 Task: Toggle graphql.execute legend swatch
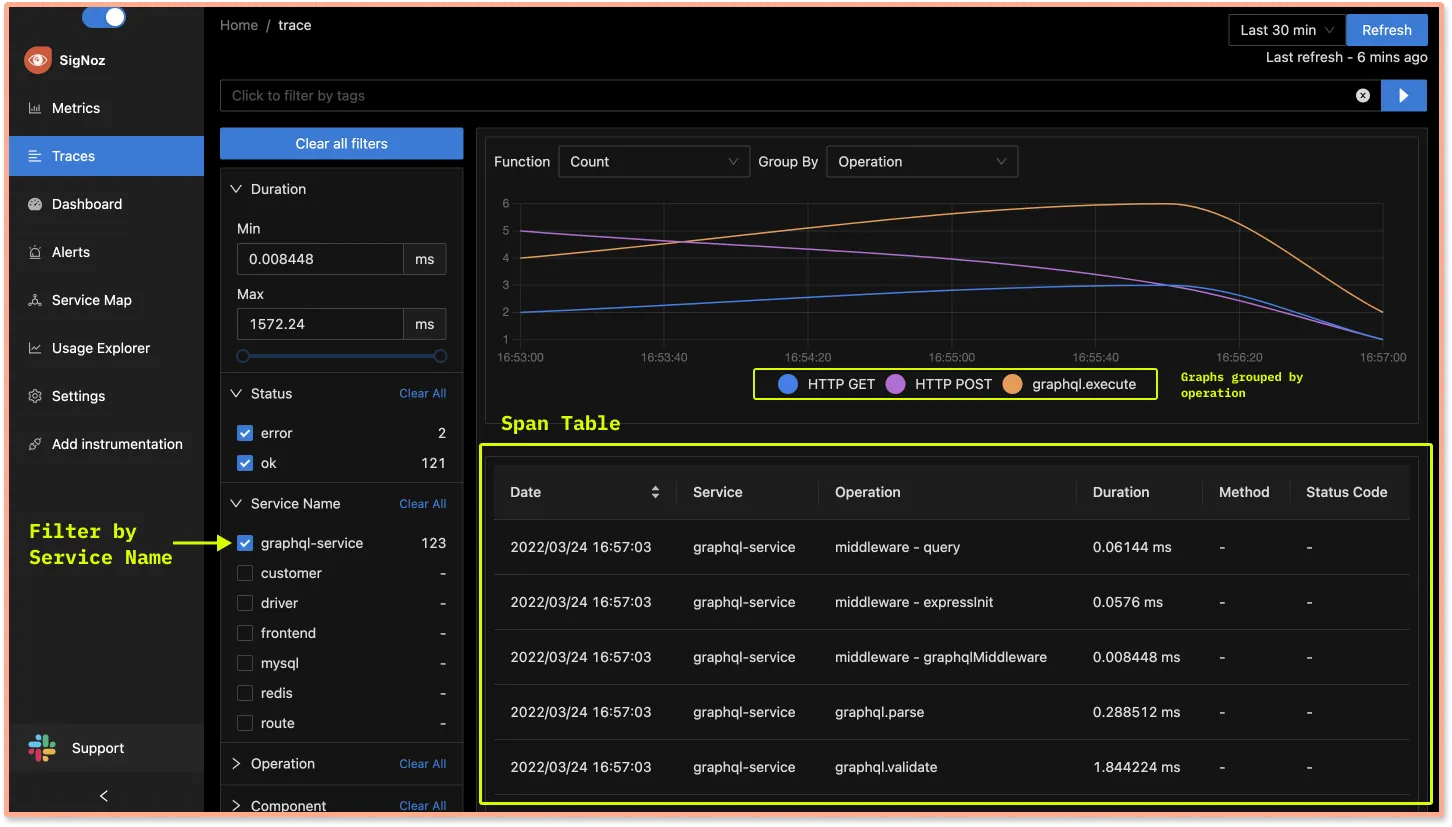pos(1012,384)
